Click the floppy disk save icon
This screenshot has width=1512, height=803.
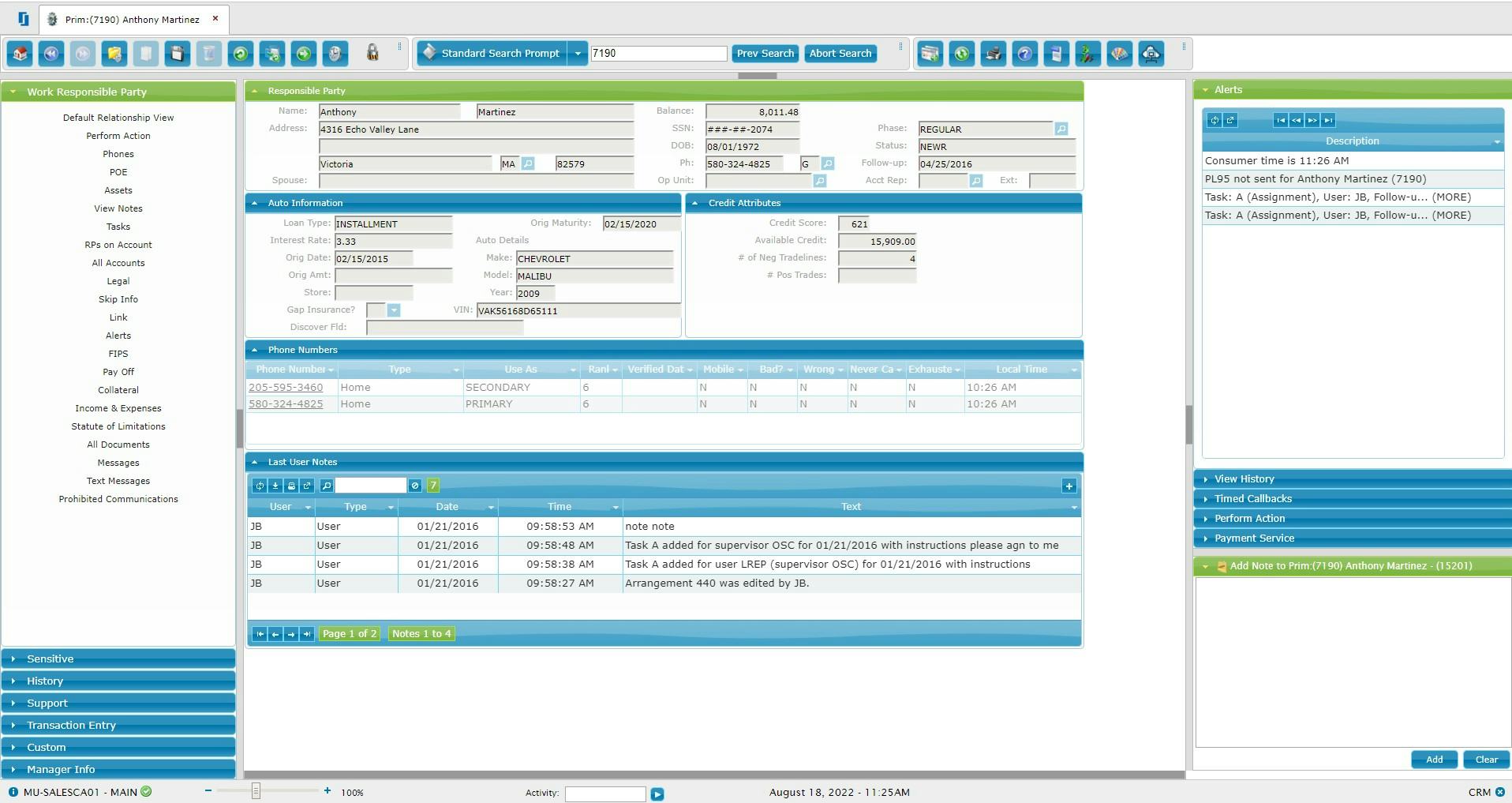178,54
